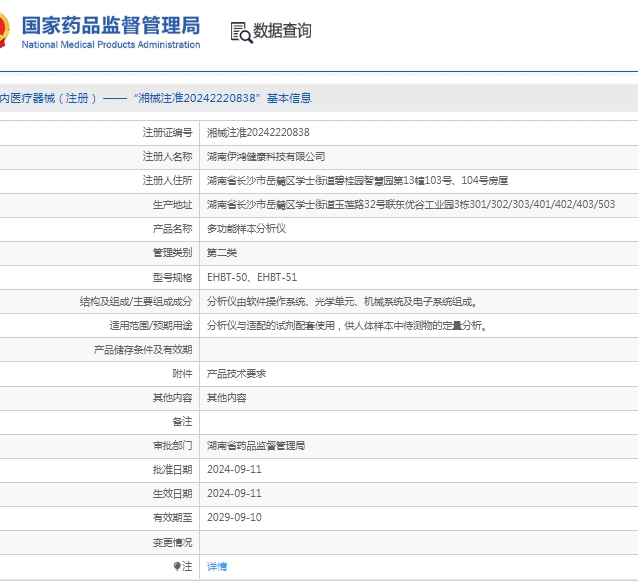Click the 注册人名称 label
638x584 pixels.
pos(167,157)
